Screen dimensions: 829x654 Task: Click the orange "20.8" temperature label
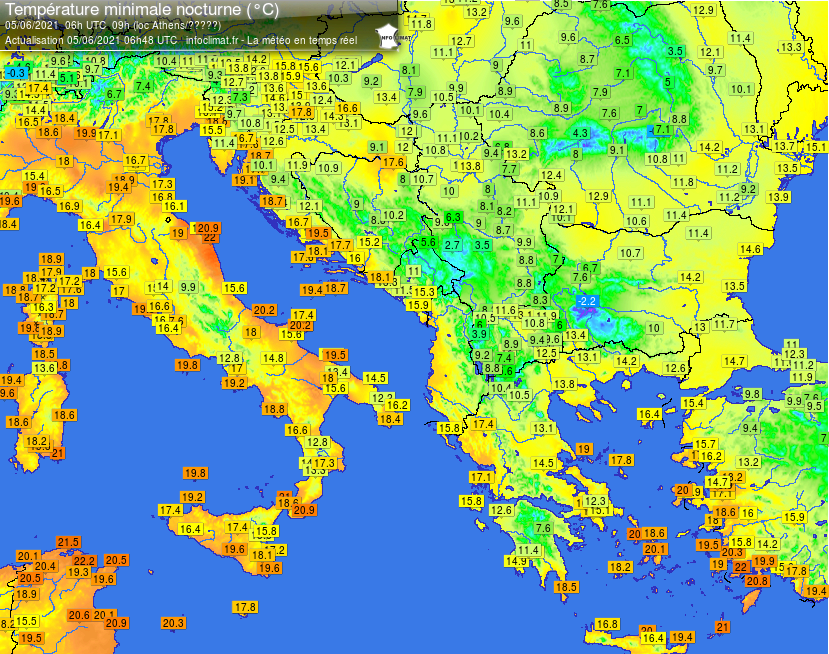click(x=757, y=581)
